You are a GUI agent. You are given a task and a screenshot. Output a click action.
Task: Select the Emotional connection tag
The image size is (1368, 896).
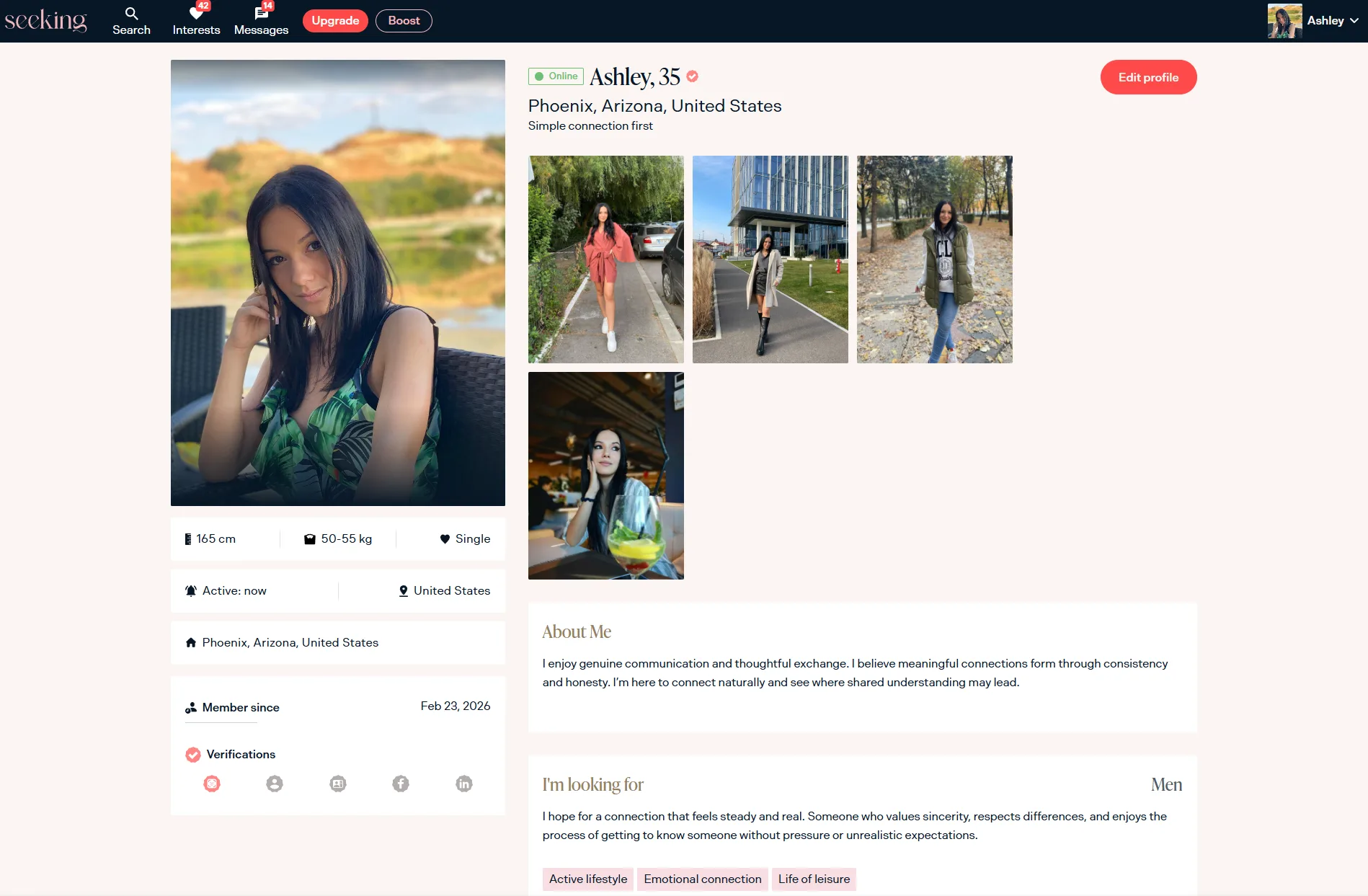point(703,879)
